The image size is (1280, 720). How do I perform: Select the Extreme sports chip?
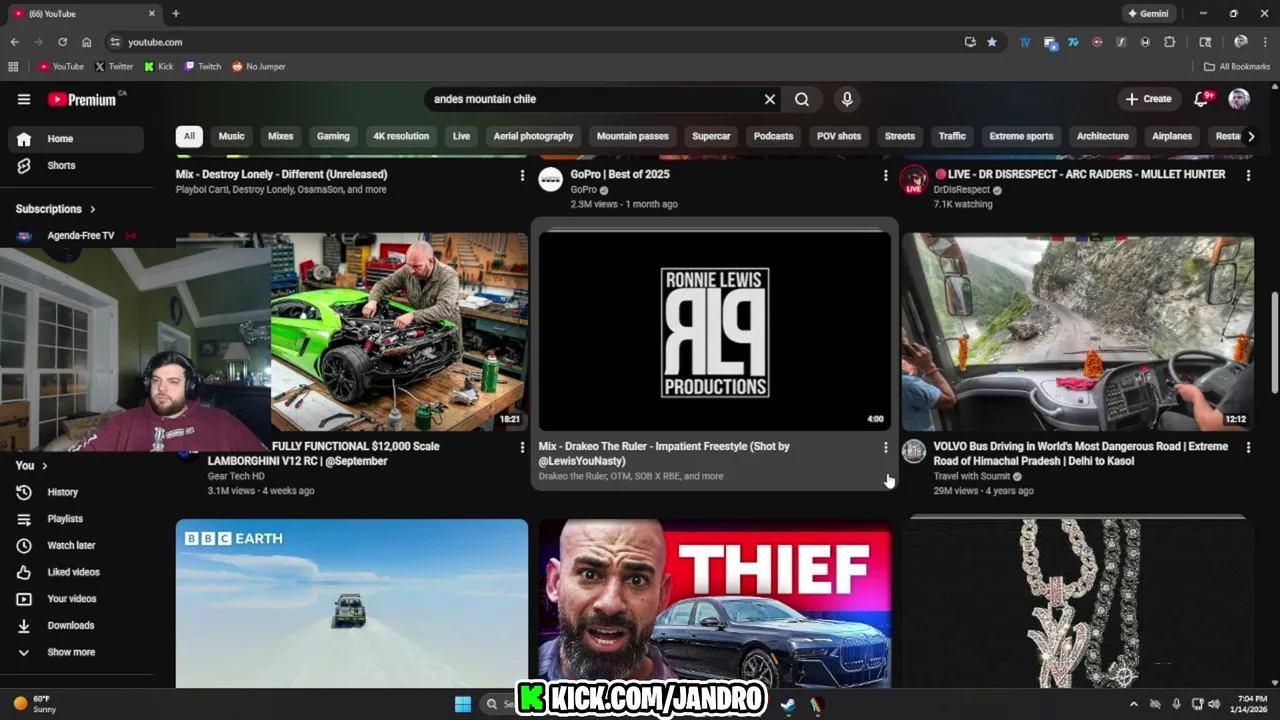coord(1021,136)
